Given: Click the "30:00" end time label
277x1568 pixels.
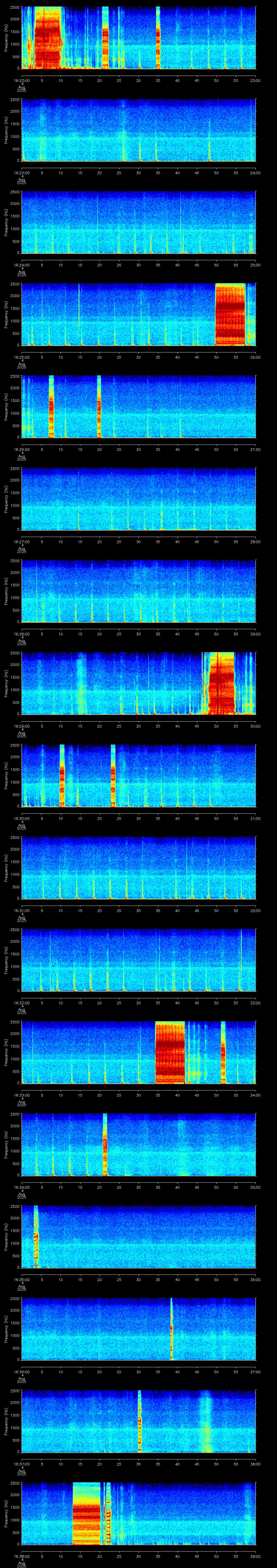Looking at the screenshot, I should (255, 726).
